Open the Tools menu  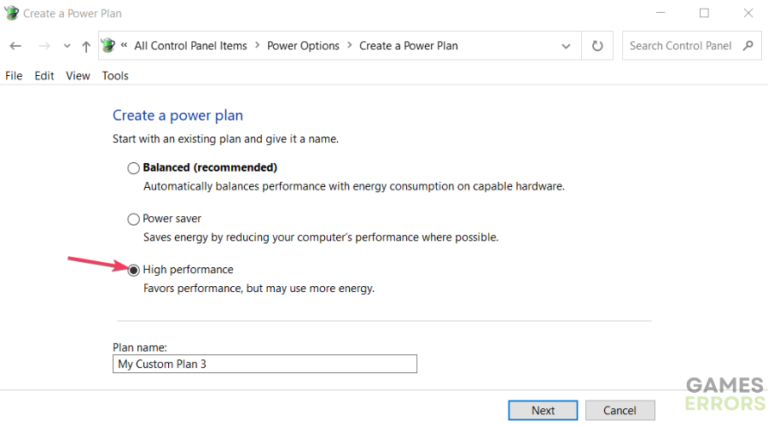tap(115, 76)
